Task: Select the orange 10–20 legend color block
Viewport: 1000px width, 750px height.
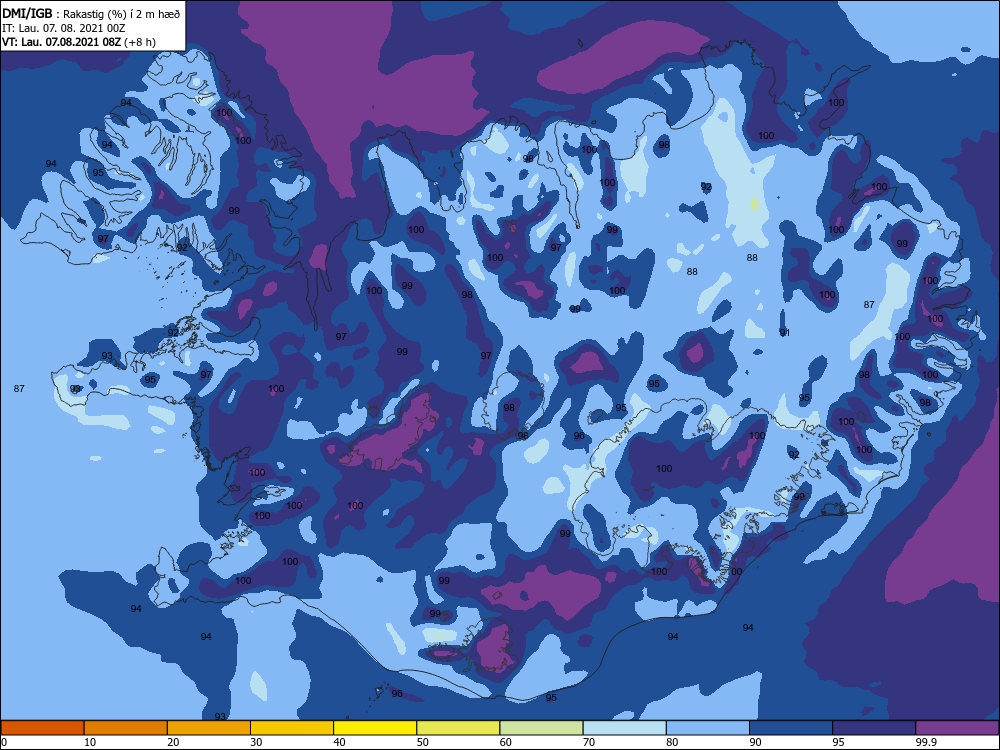Action: coord(126,728)
